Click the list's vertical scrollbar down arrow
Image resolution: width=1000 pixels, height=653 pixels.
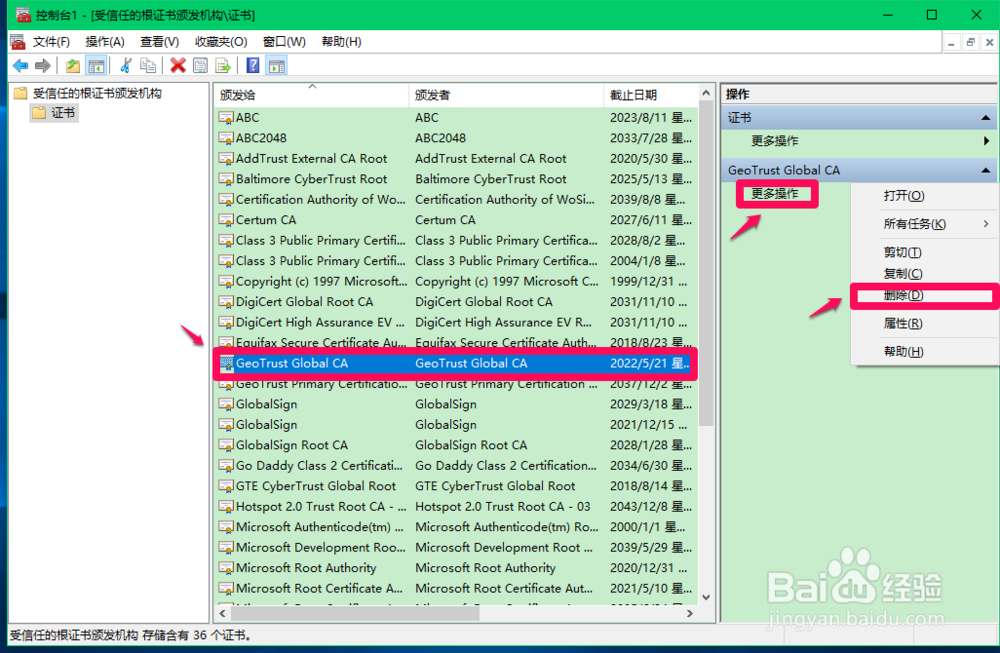[706, 597]
